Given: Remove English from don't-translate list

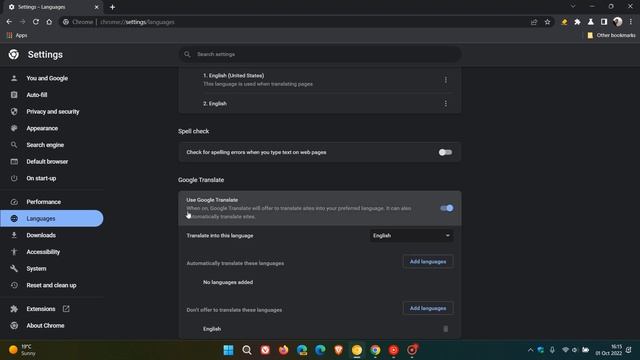Looking at the screenshot, I should (445, 329).
